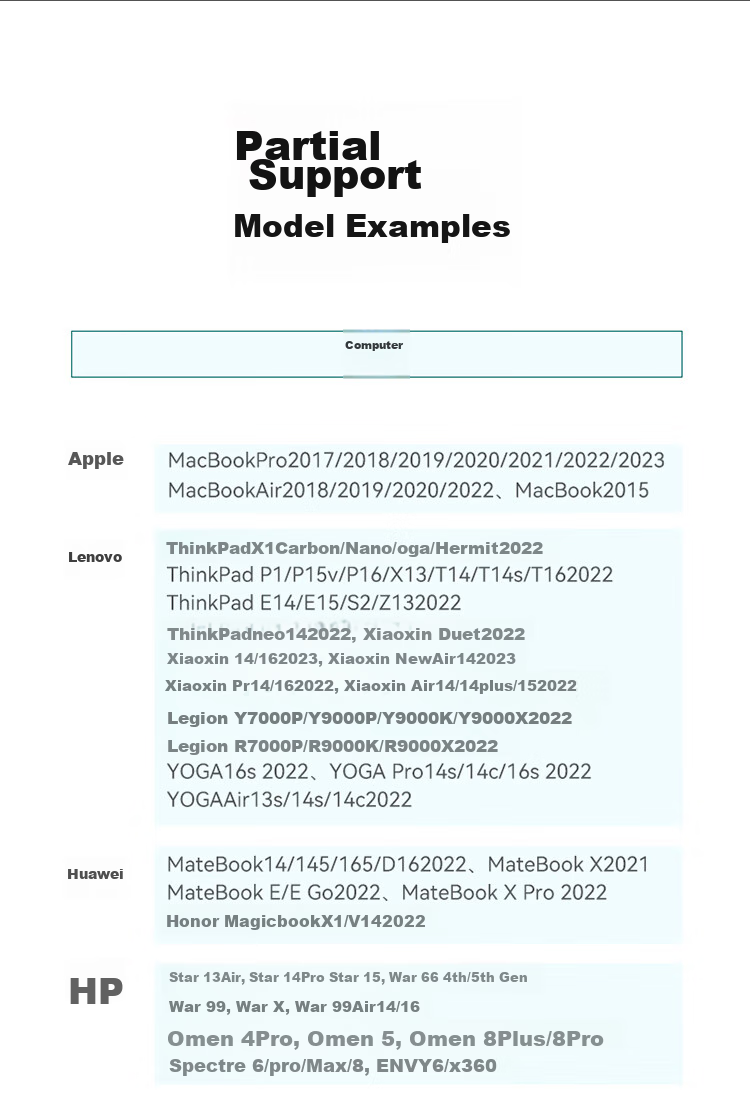Click the ThinkPadX1Carbon/Nano line
The height and width of the screenshot is (1093, 750).
tap(354, 548)
